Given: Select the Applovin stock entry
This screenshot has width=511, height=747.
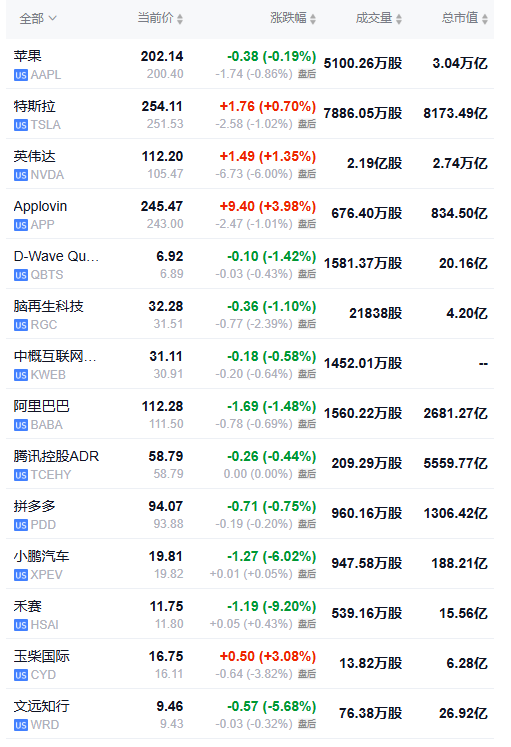Looking at the screenshot, I should 250,214.
